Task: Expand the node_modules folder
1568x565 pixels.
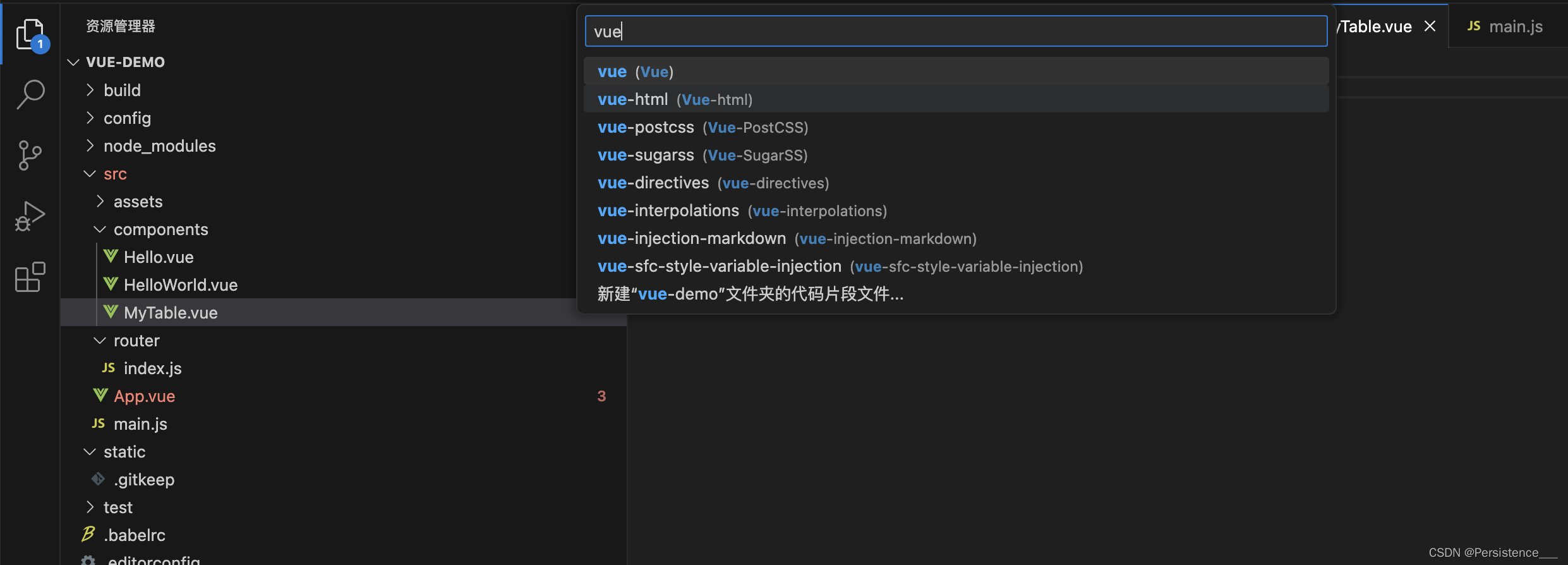Action: tap(90, 145)
